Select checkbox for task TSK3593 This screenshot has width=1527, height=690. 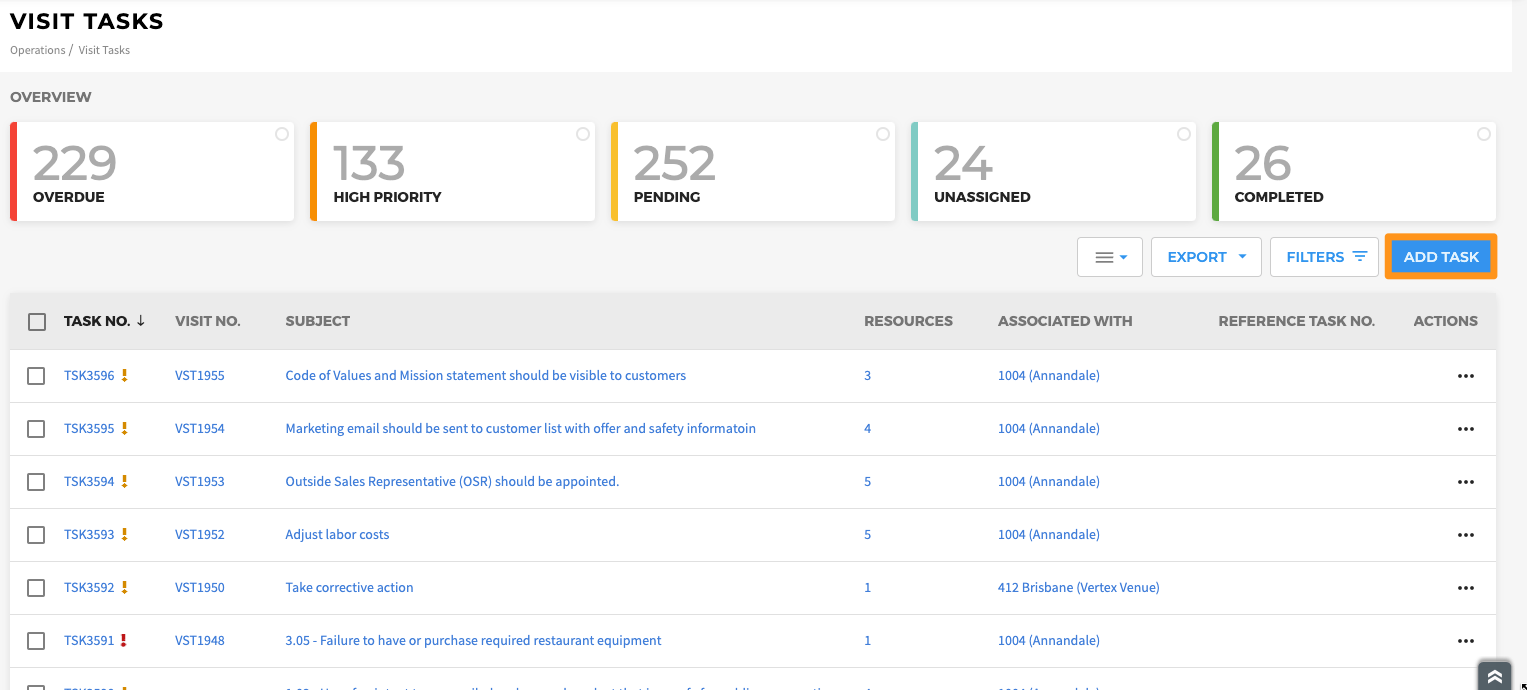point(36,535)
